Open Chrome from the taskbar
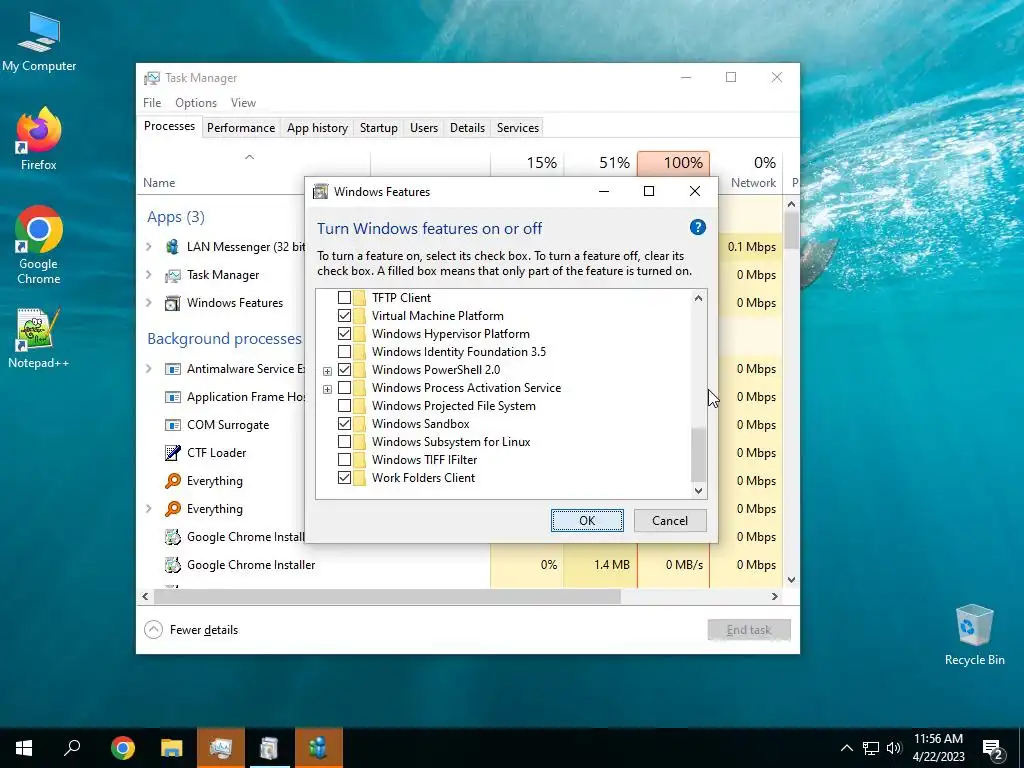 pyautogui.click(x=123, y=748)
